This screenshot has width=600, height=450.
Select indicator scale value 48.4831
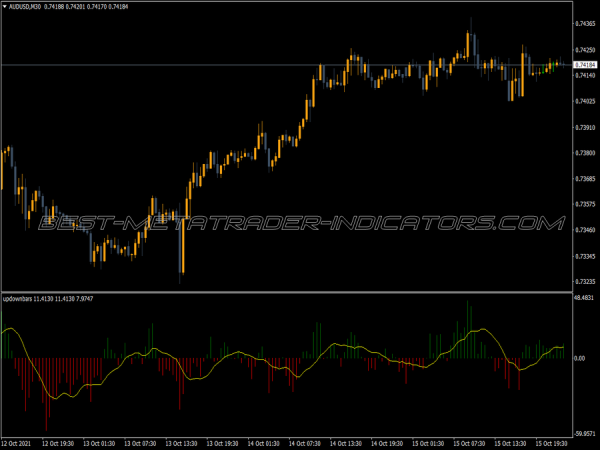584,298
